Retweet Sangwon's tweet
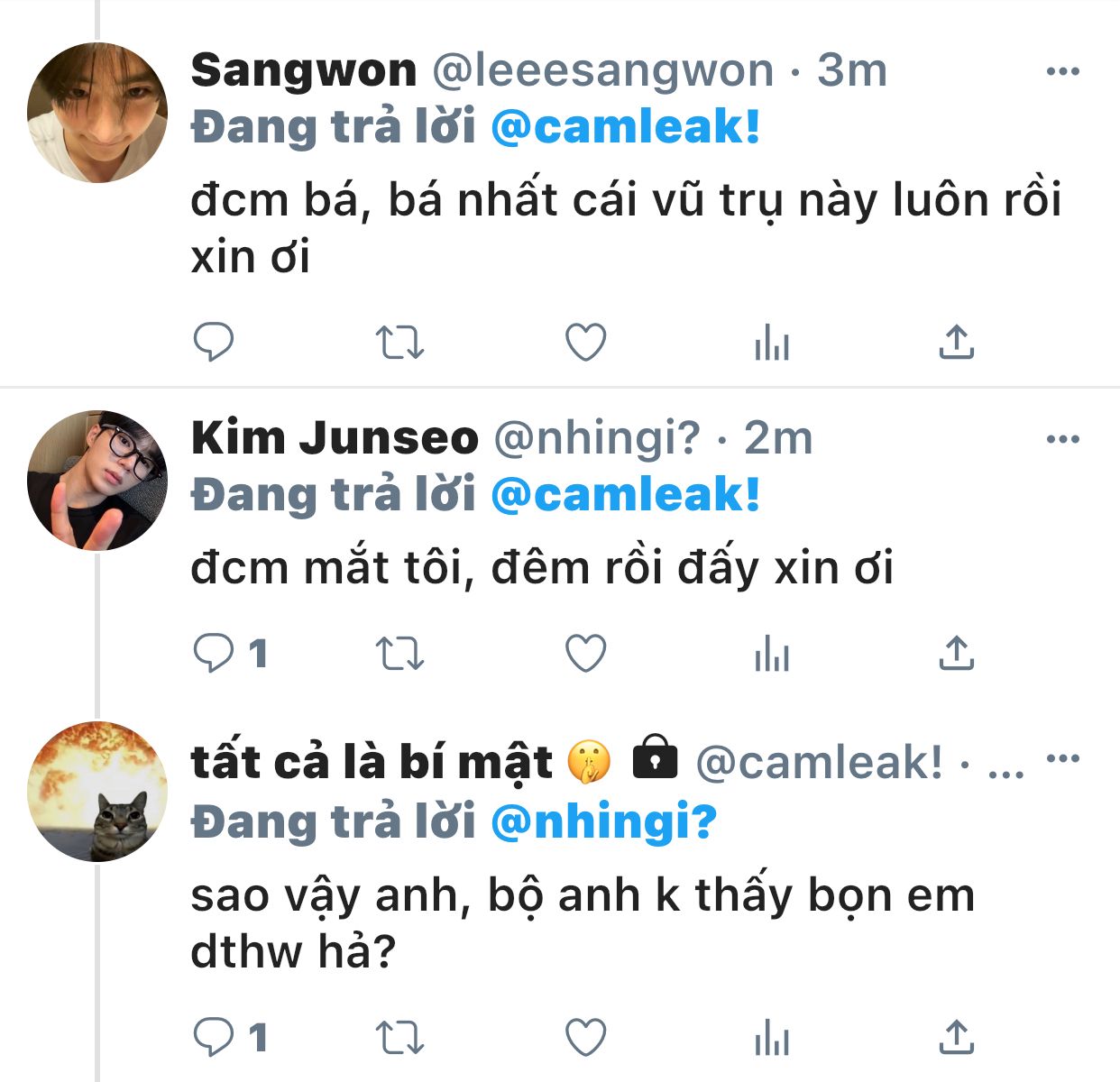The image size is (1120, 1082). (399, 343)
